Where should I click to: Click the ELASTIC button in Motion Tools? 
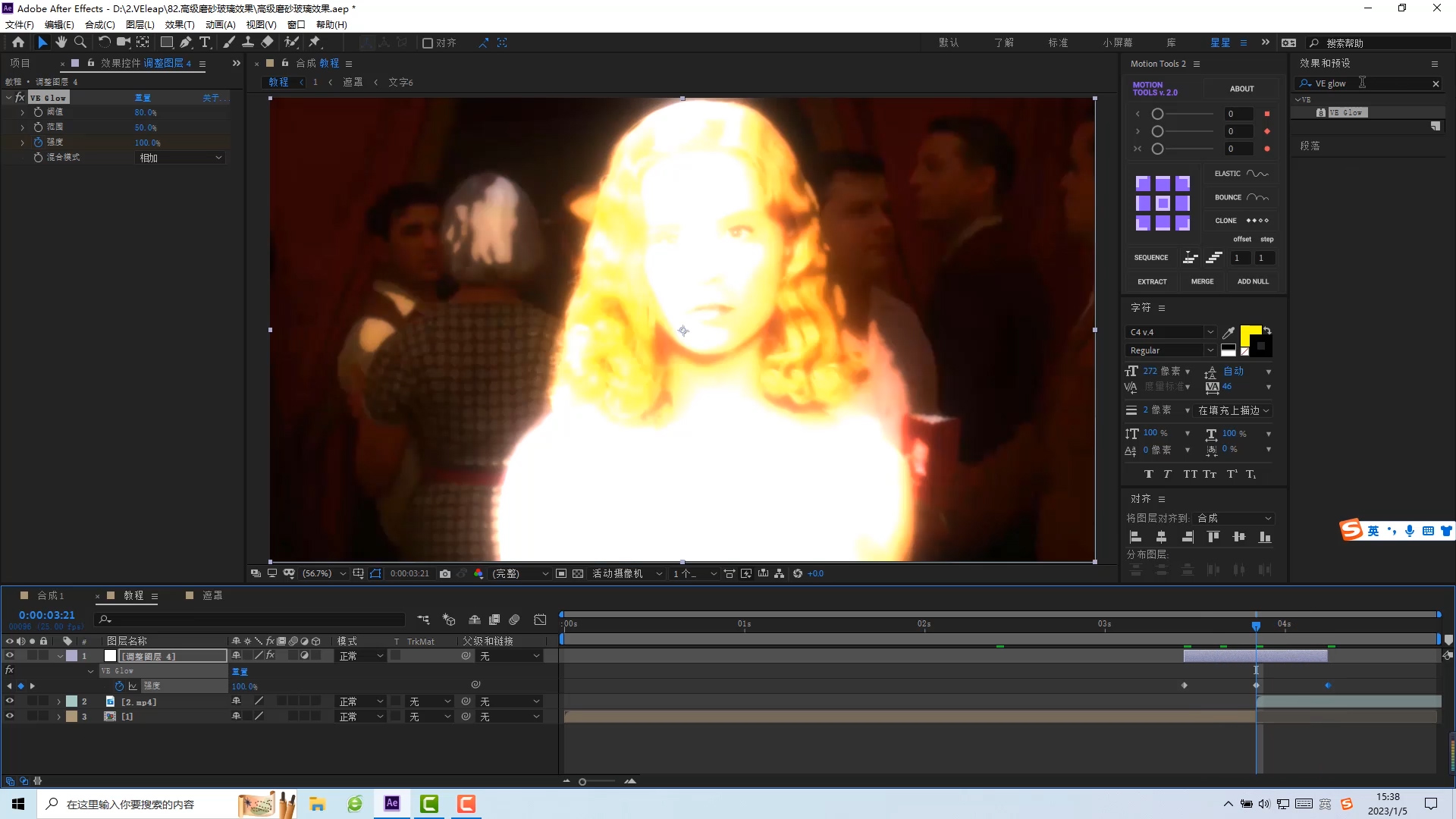[1241, 174]
